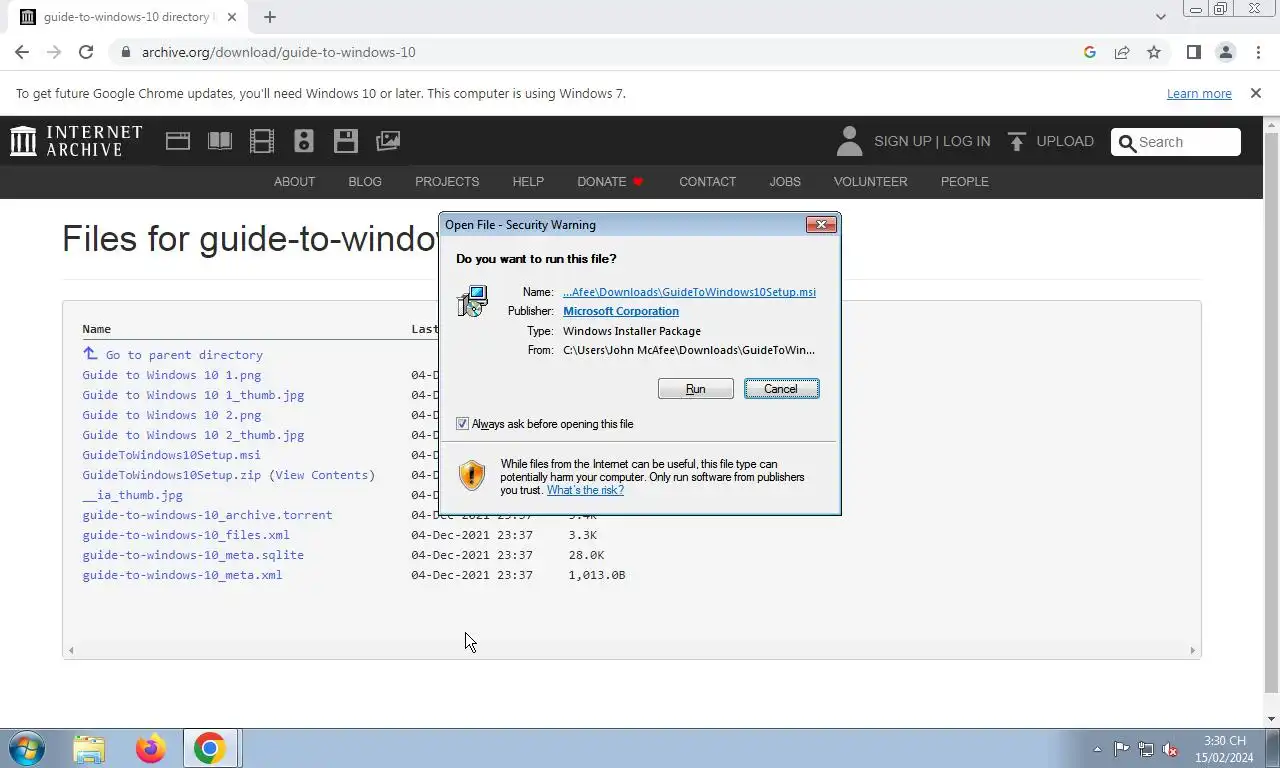The height and width of the screenshot is (768, 1280).
Task: Open the VOLUNTEER menu item
Action: (871, 181)
